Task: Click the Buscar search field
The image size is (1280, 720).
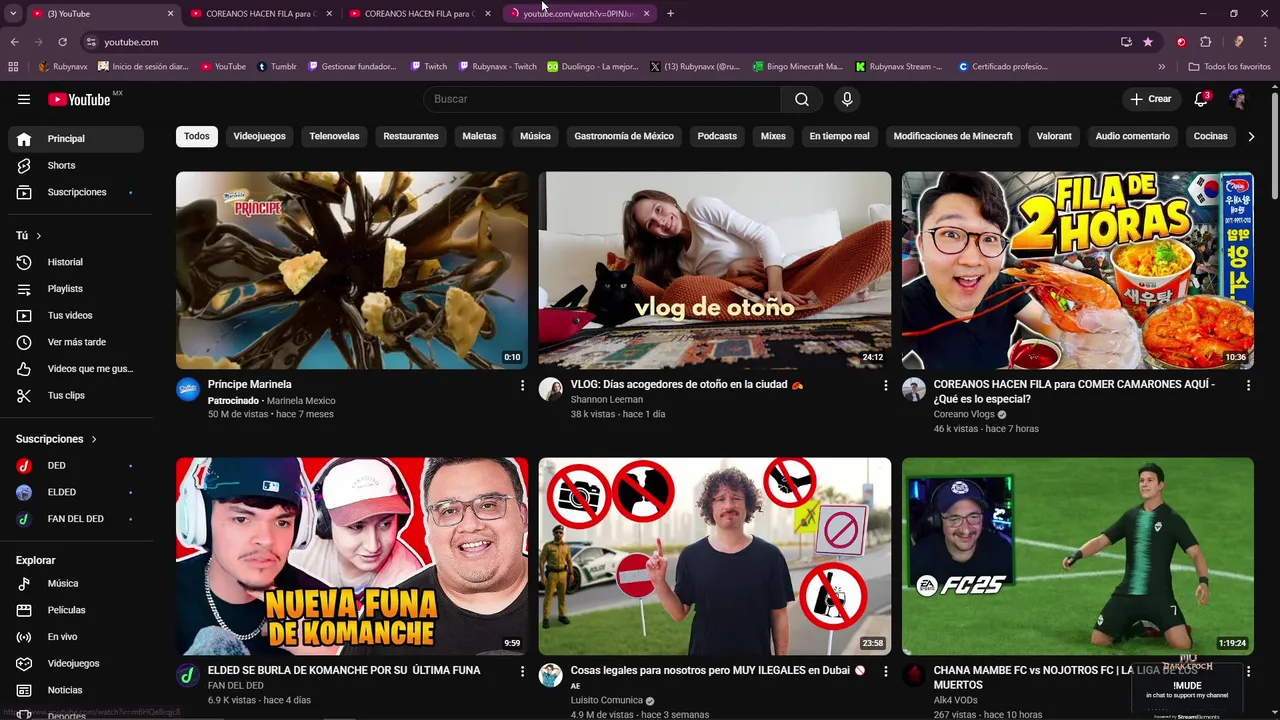Action: coord(602,99)
